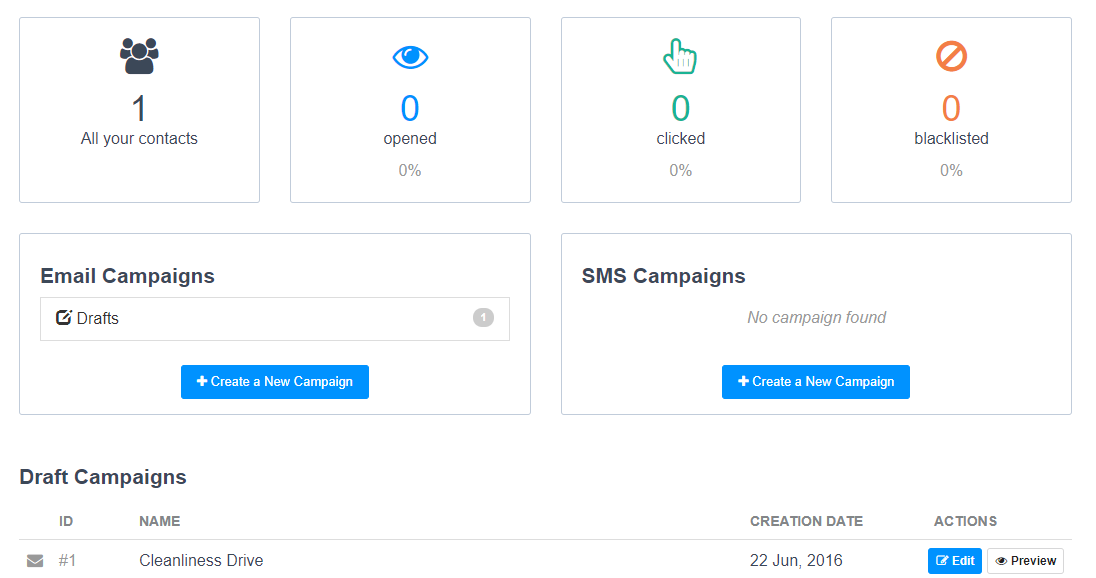This screenshot has height=578, width=1096.
Task: Click the Drafts pencil-edit icon
Action: [x=64, y=318]
